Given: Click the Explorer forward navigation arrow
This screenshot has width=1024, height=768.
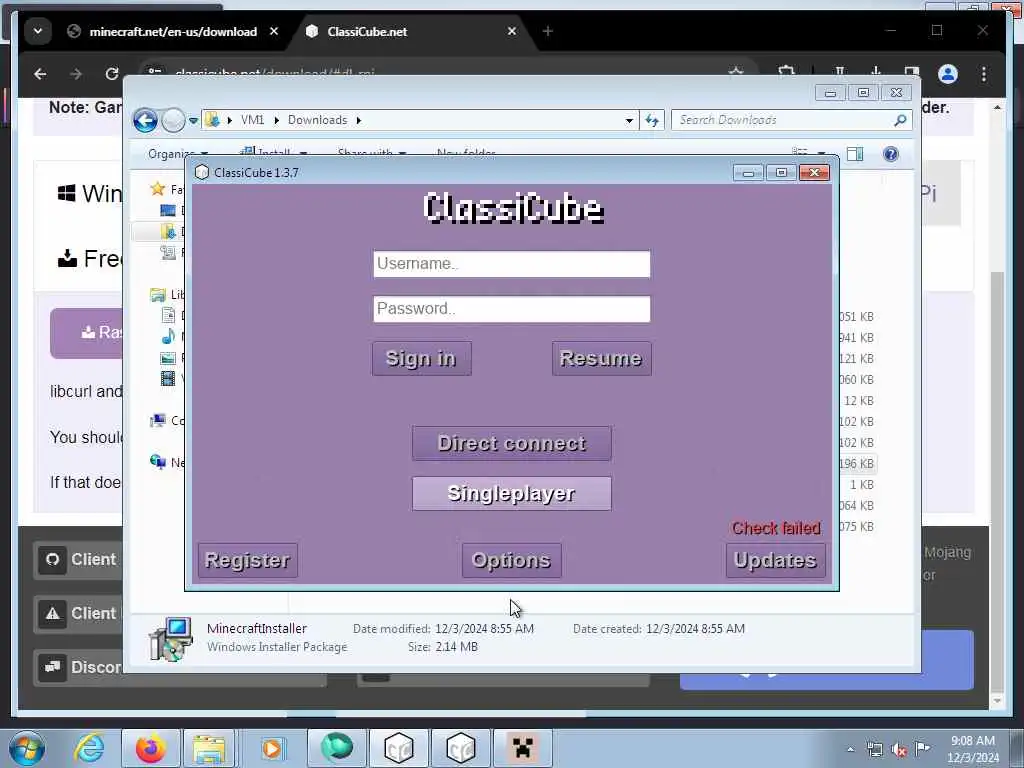Looking at the screenshot, I should 173,120.
